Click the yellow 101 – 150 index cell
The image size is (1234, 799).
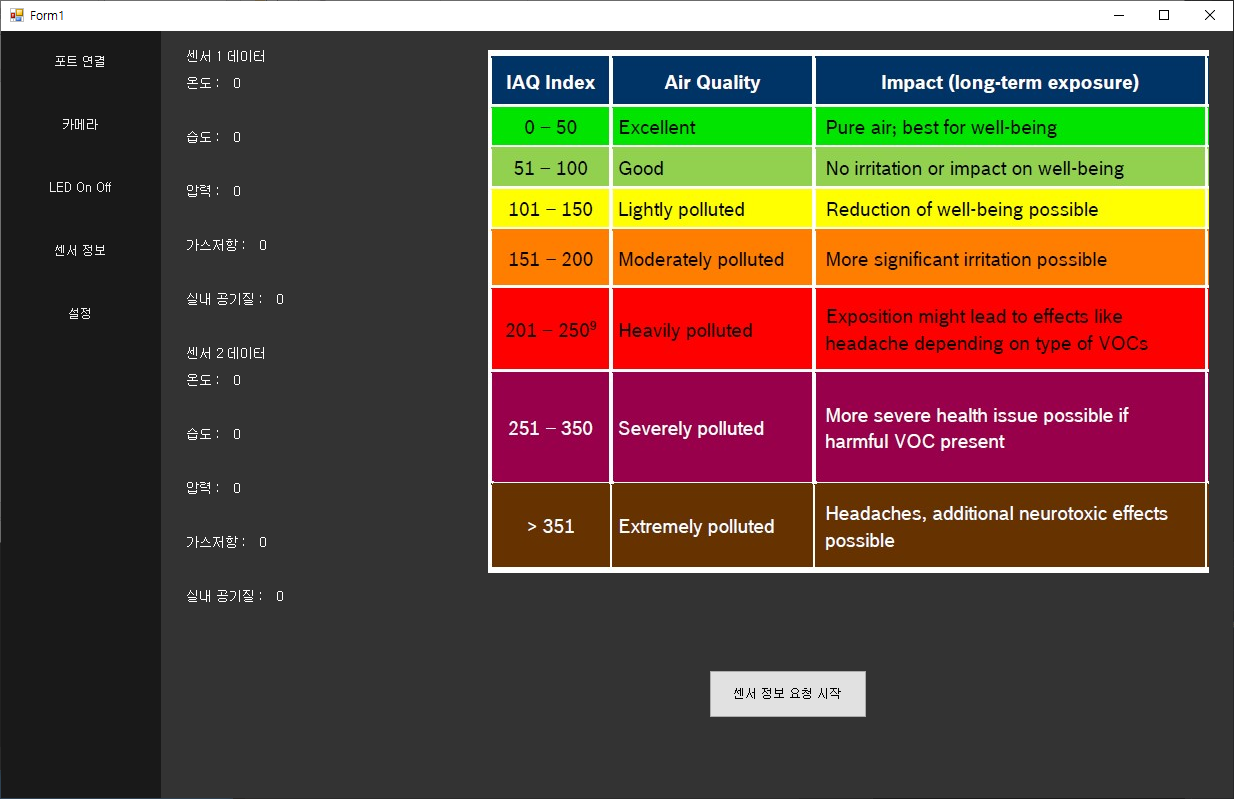(551, 209)
